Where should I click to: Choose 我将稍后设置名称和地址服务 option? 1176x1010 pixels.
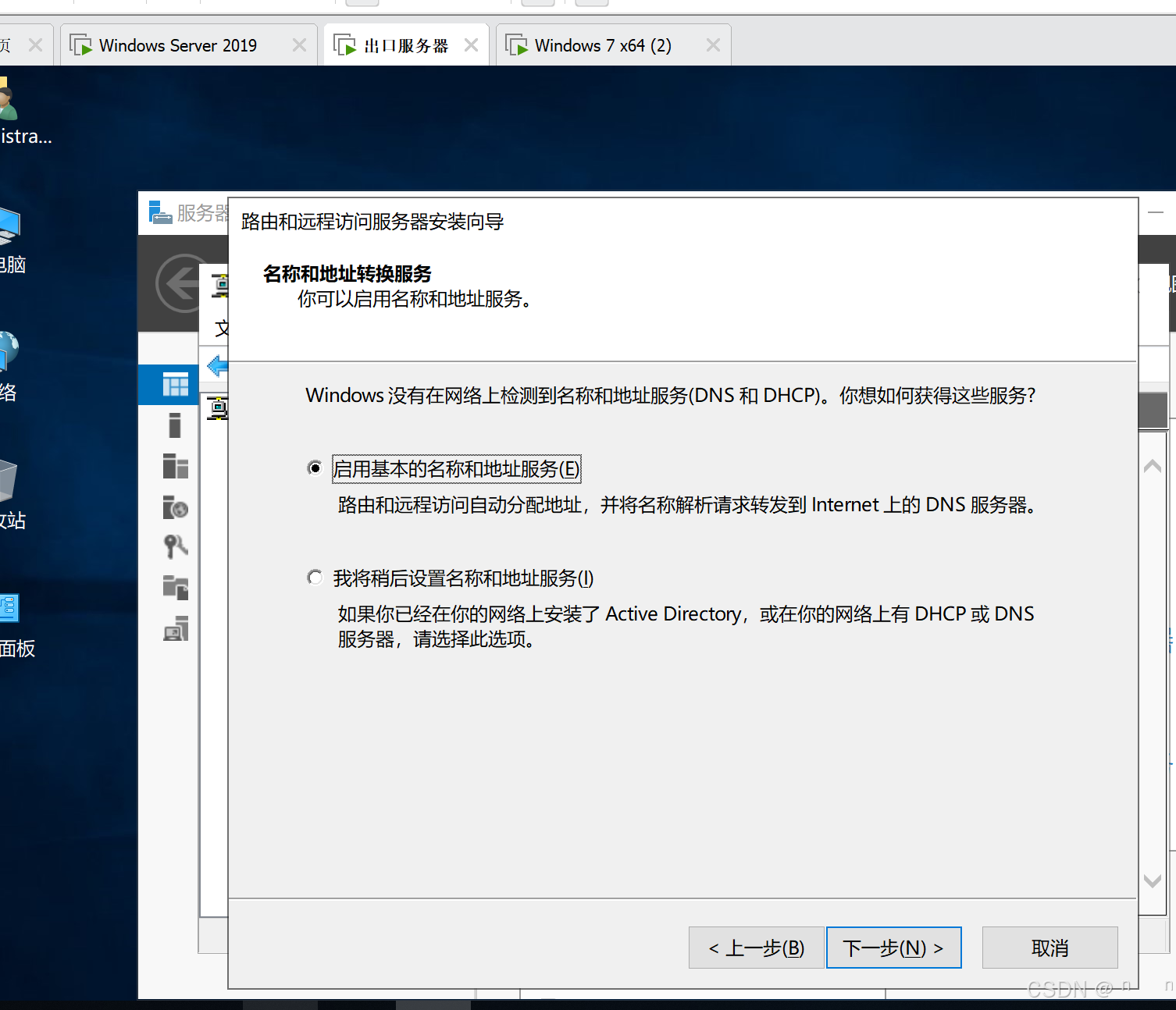coord(315,577)
